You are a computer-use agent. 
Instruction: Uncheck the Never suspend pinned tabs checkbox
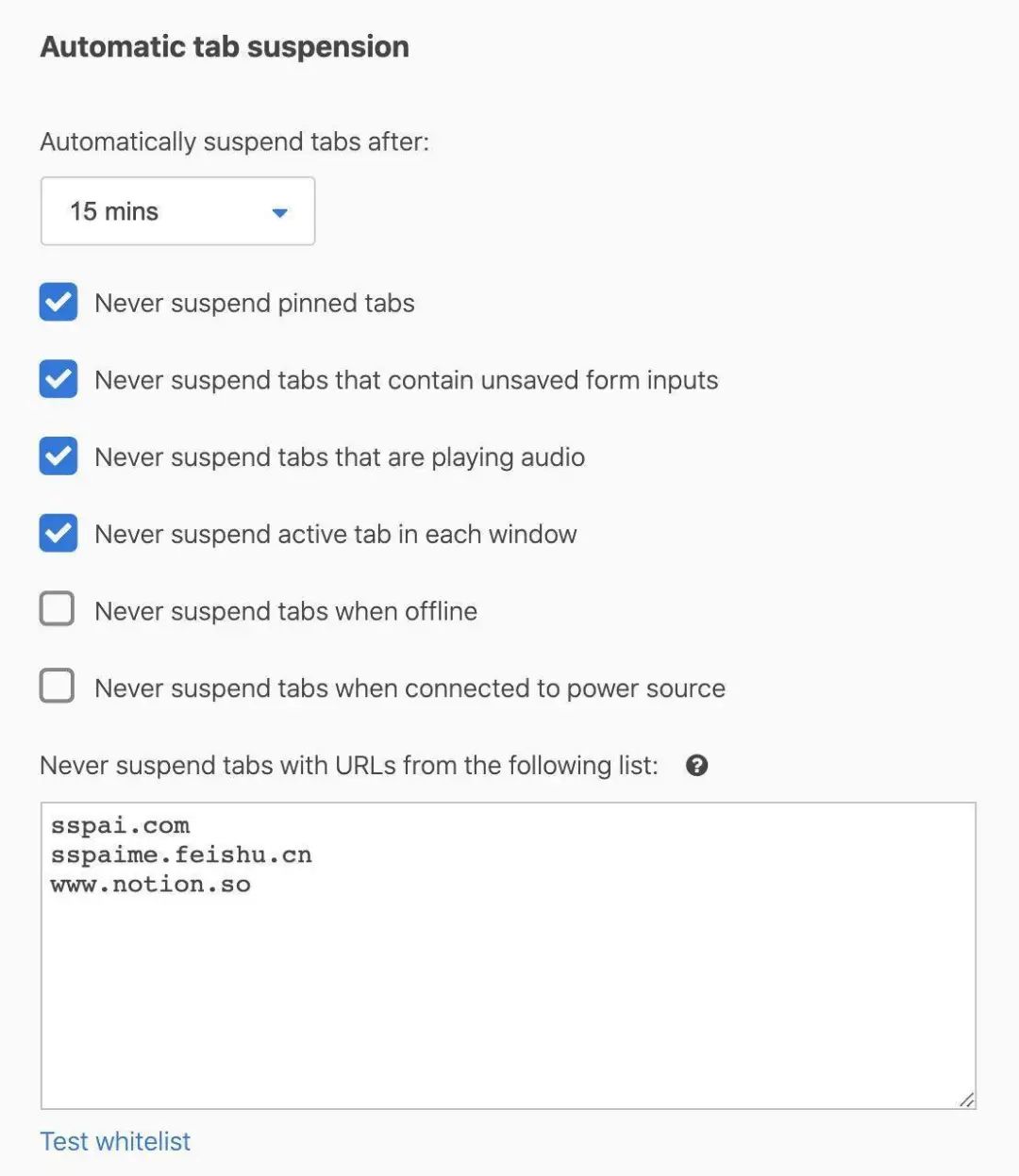tap(58, 303)
